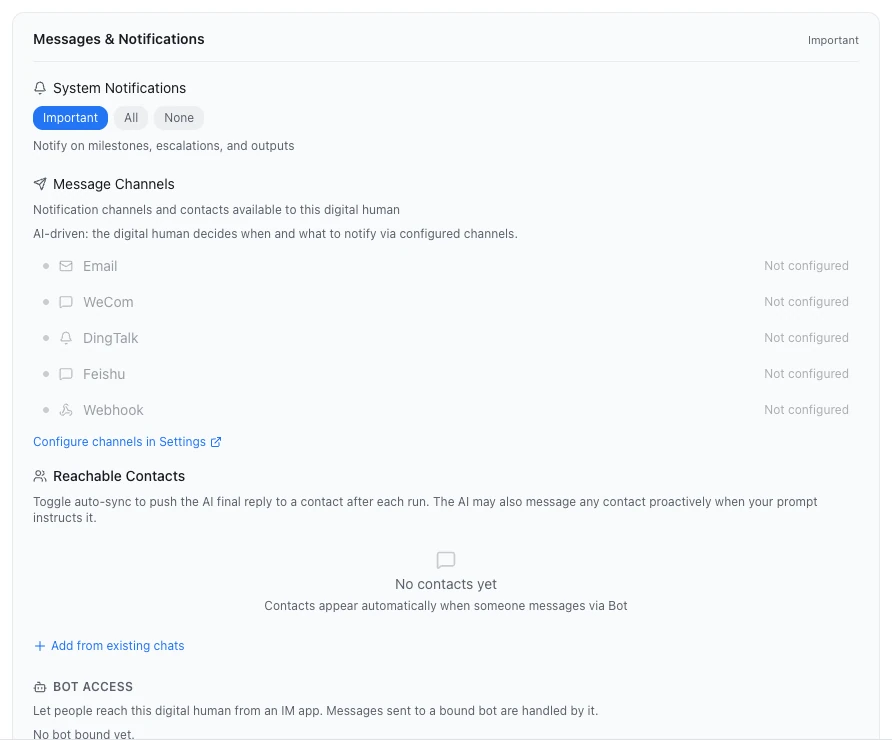Viewport: 892px width, 740px height.
Task: Click the Feishu channel label
Action: (x=104, y=374)
